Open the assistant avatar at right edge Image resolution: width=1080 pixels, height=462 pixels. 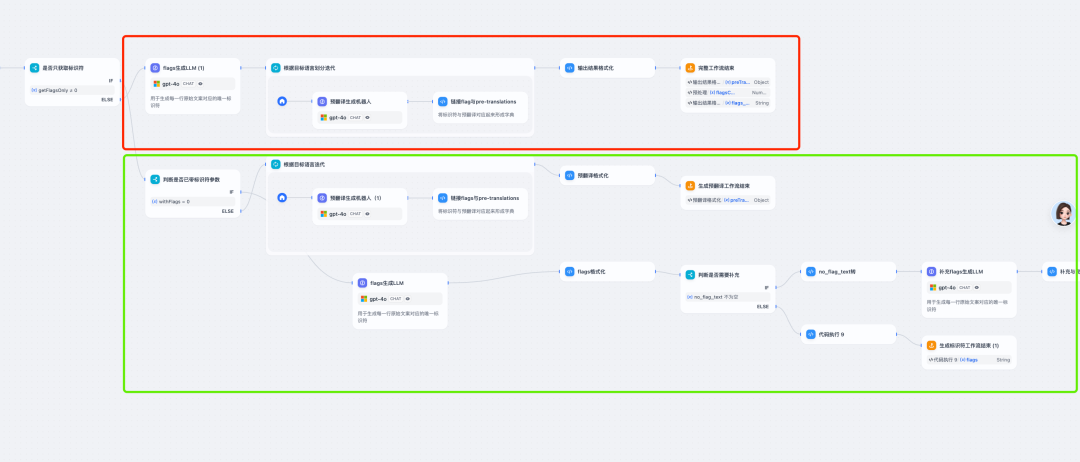pos(1064,214)
